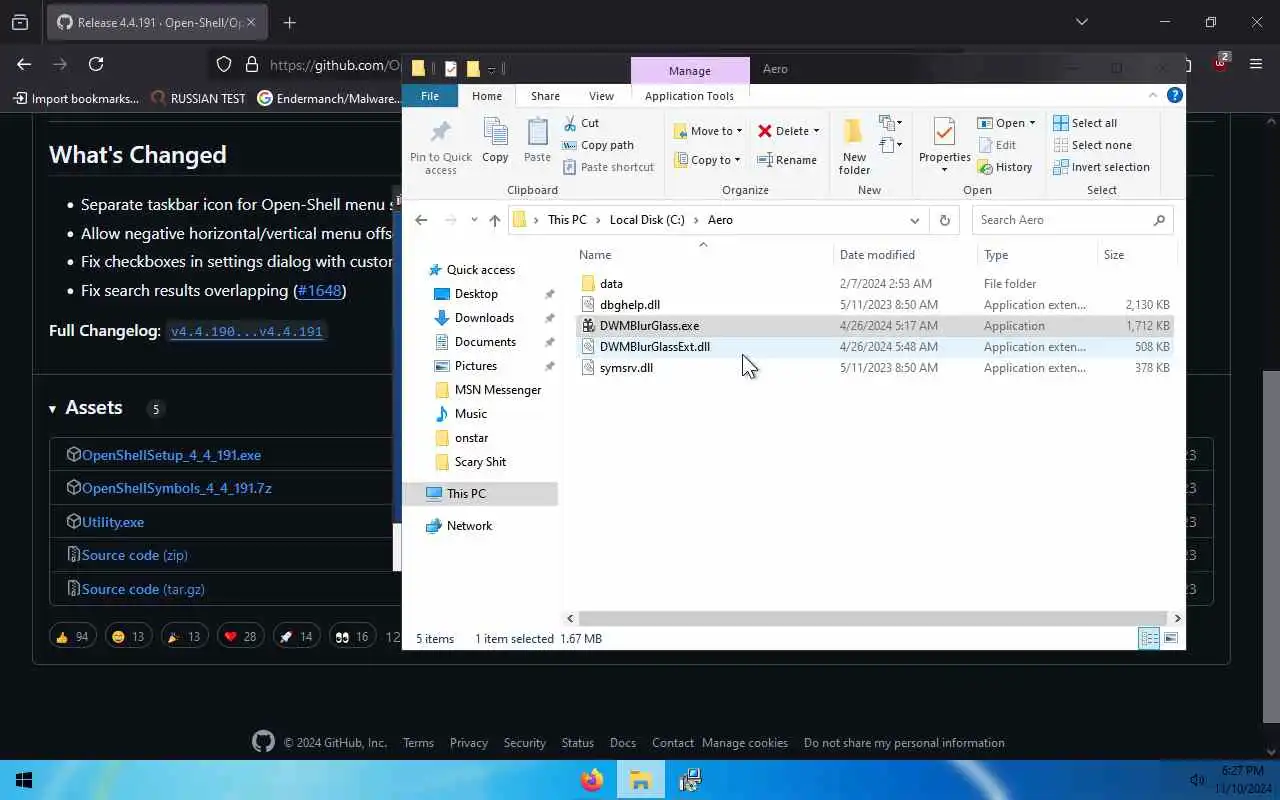Open the Move to dropdown
This screenshot has height=800, width=1280.
point(708,131)
